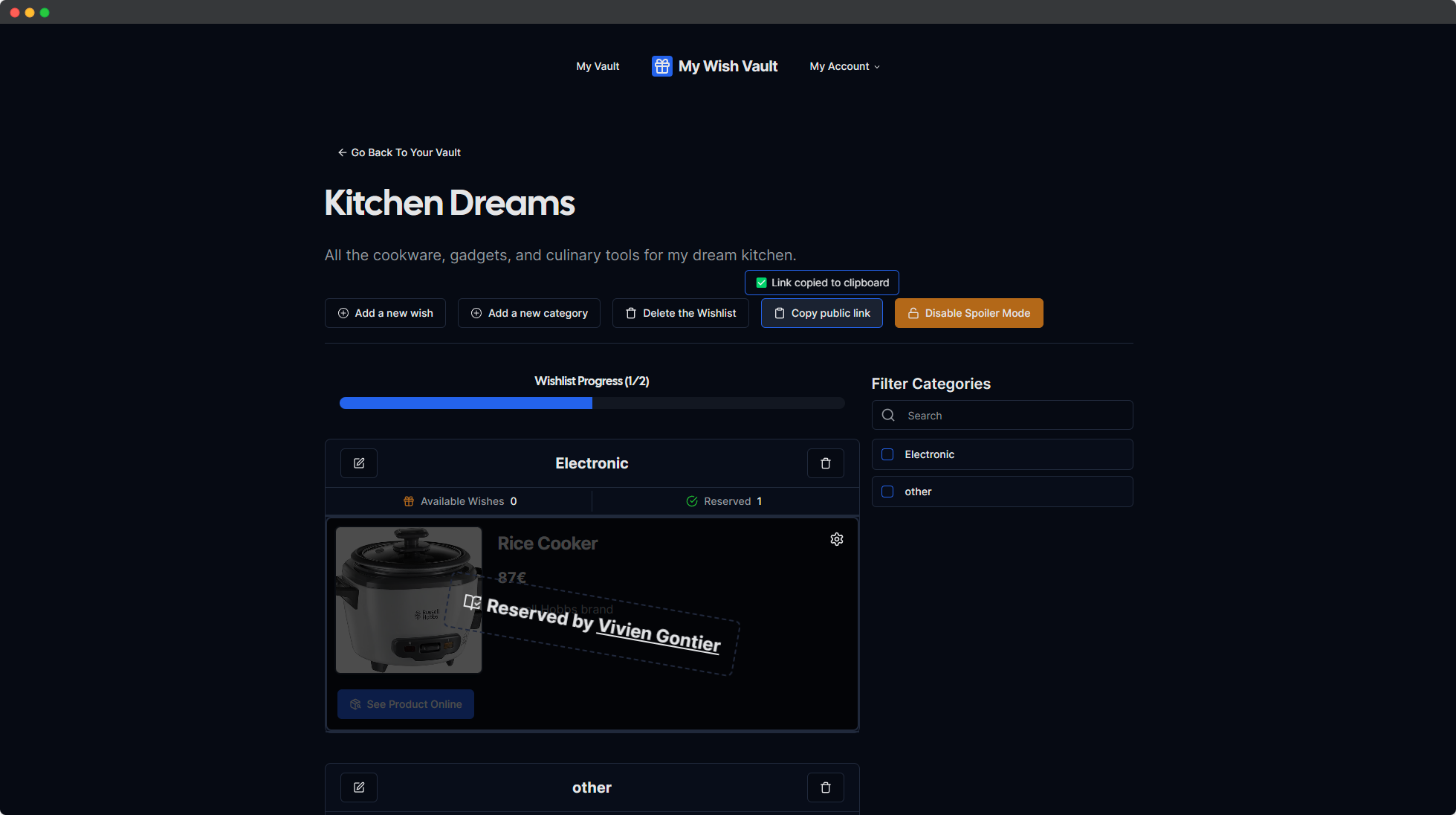The height and width of the screenshot is (815, 1456).
Task: Click the Wishlist Progress bar
Action: coord(592,403)
